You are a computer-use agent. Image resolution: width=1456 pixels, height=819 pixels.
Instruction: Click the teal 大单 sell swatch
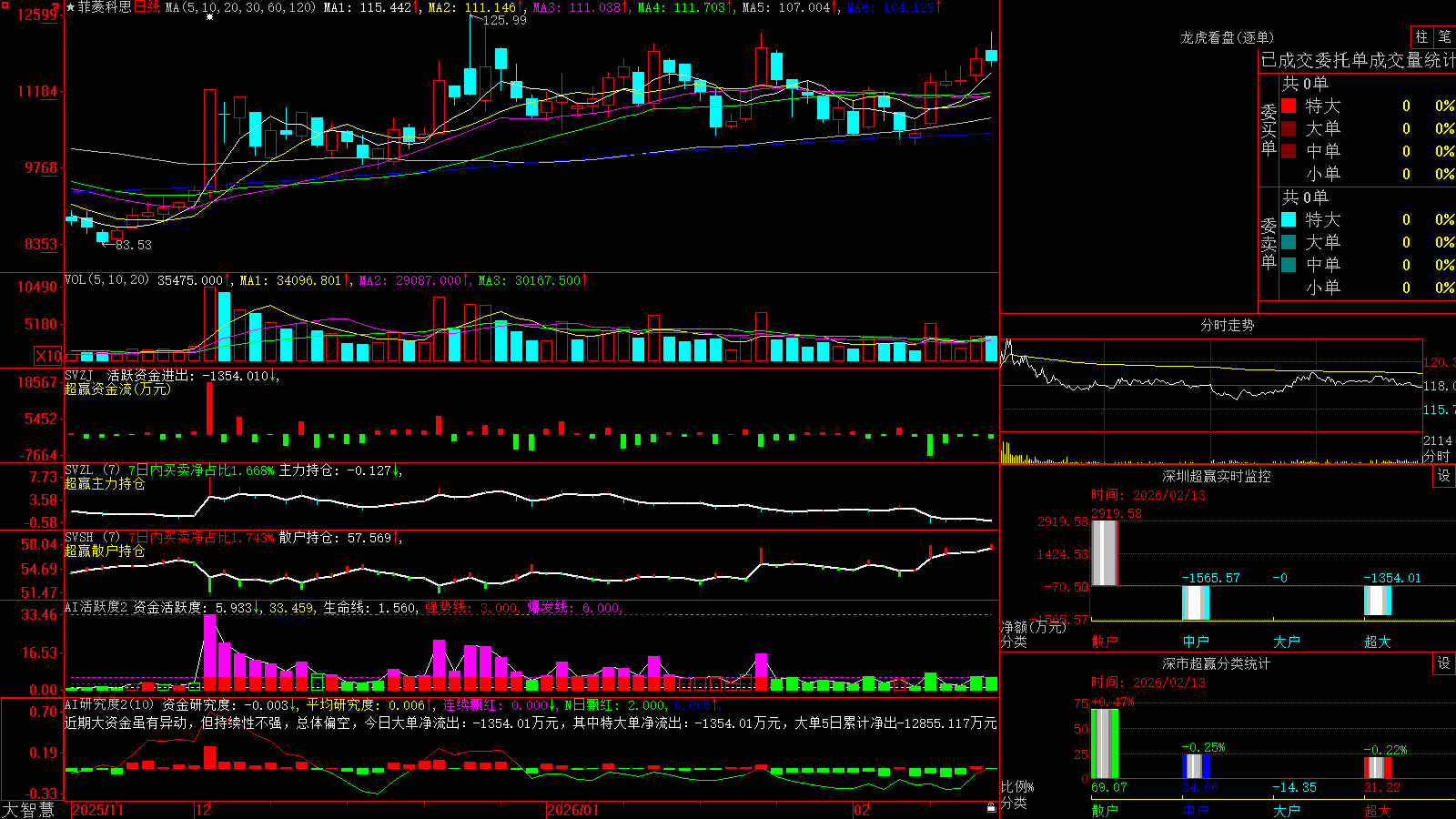(1289, 242)
